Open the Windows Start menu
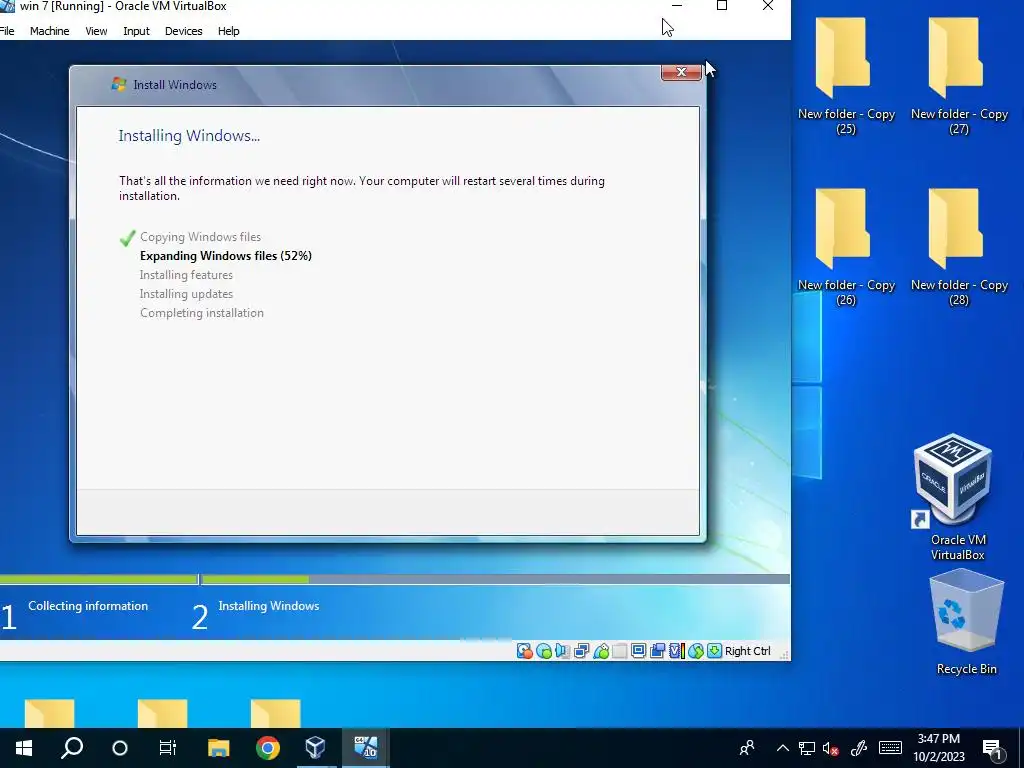This screenshot has width=1024, height=768. 24,748
